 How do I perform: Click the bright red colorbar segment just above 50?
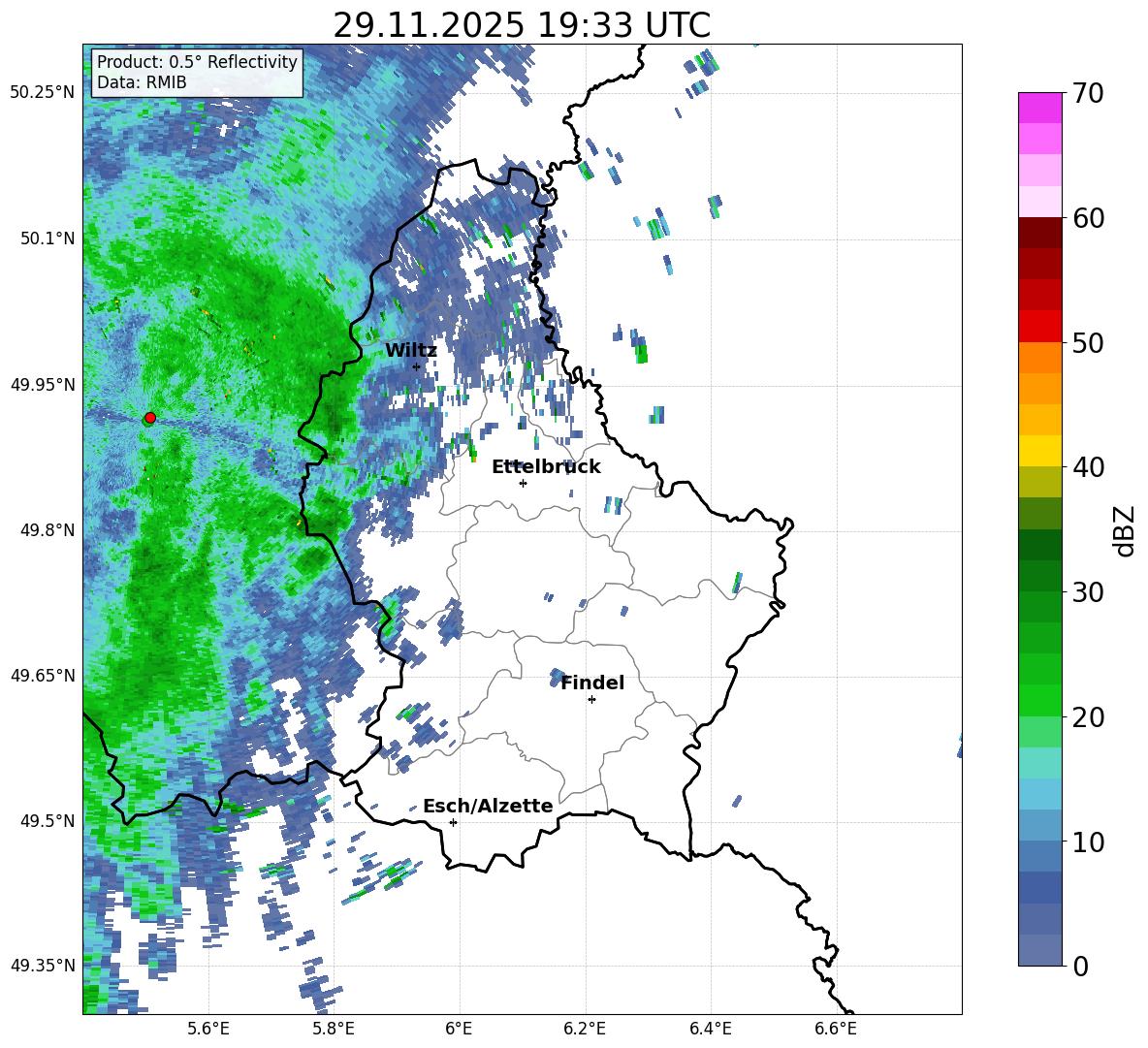click(x=1039, y=327)
